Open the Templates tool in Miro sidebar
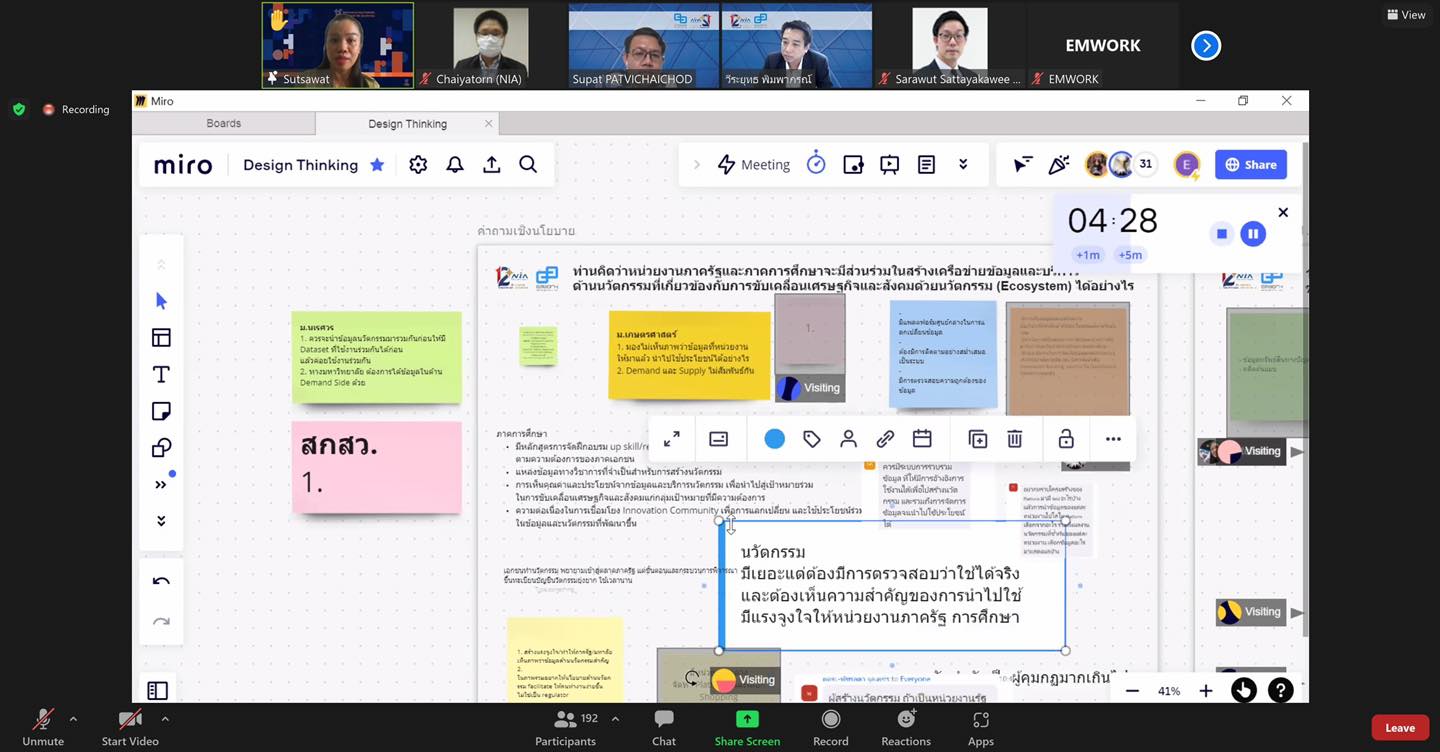 click(161, 338)
